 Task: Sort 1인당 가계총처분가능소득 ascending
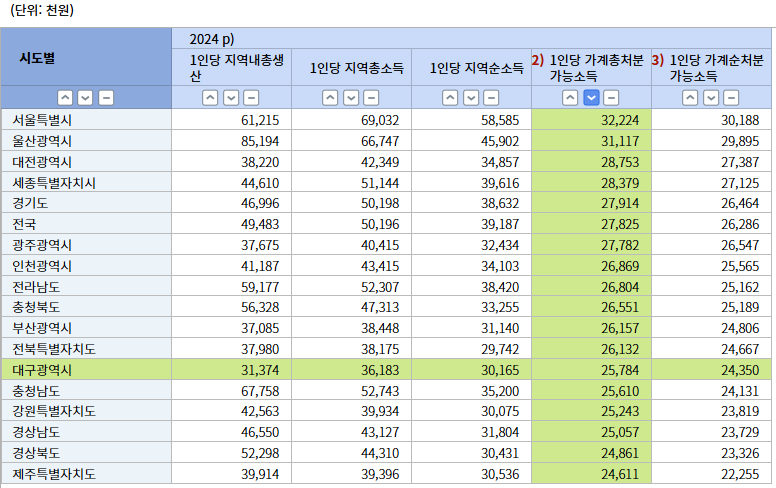point(570,98)
